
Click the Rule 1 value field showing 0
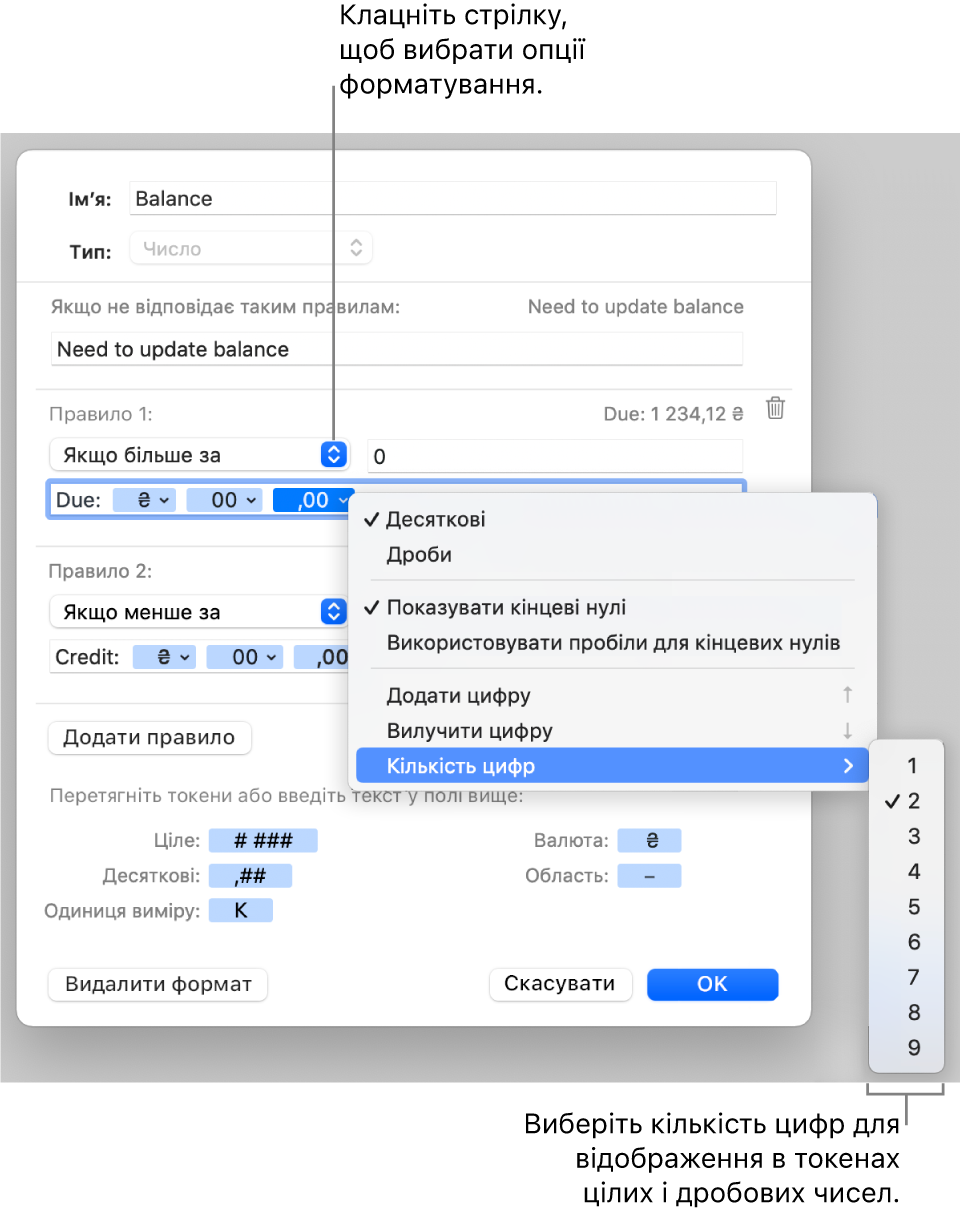tap(555, 458)
